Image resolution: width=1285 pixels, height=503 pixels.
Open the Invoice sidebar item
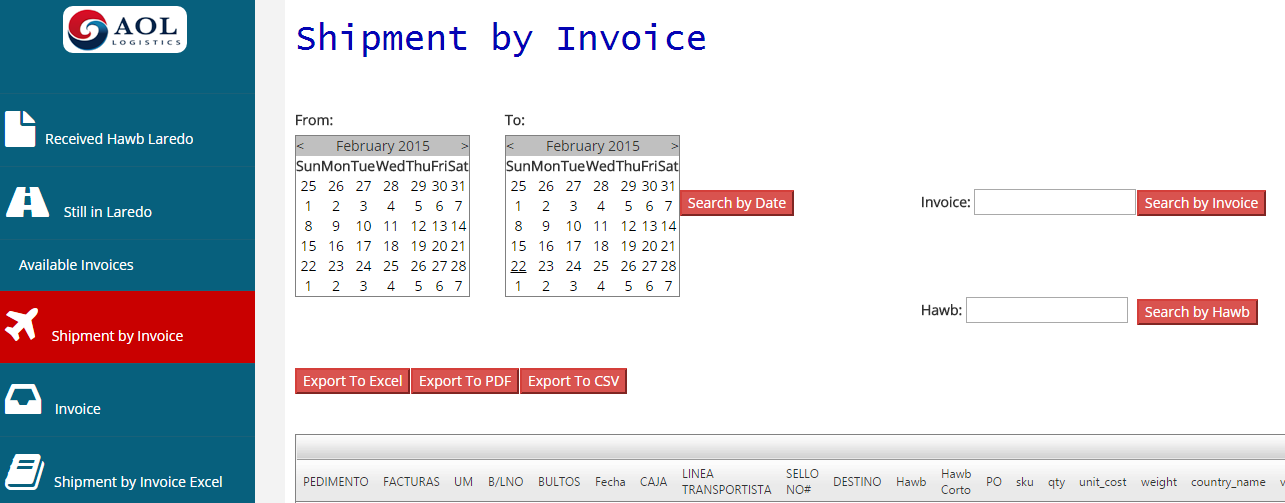tap(127, 400)
